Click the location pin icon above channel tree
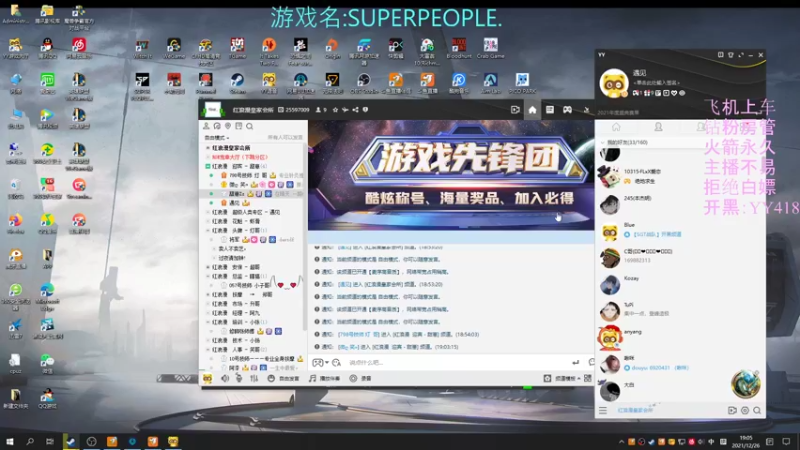 (228, 126)
